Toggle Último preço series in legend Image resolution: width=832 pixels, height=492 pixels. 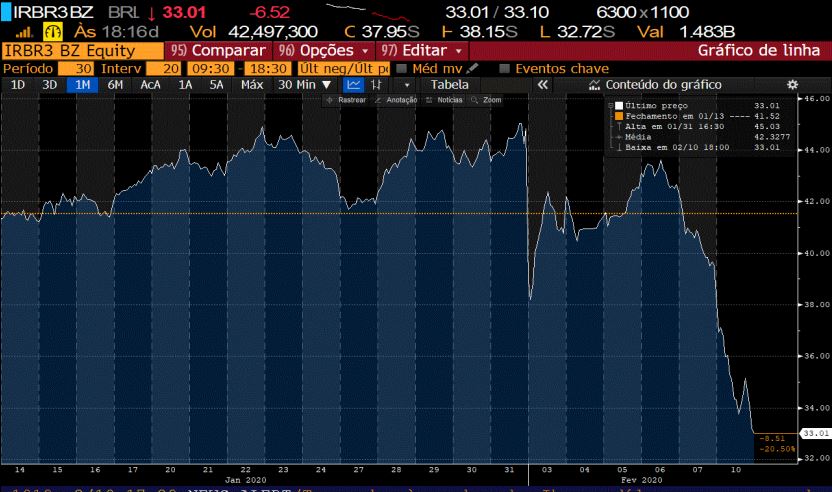(620, 105)
